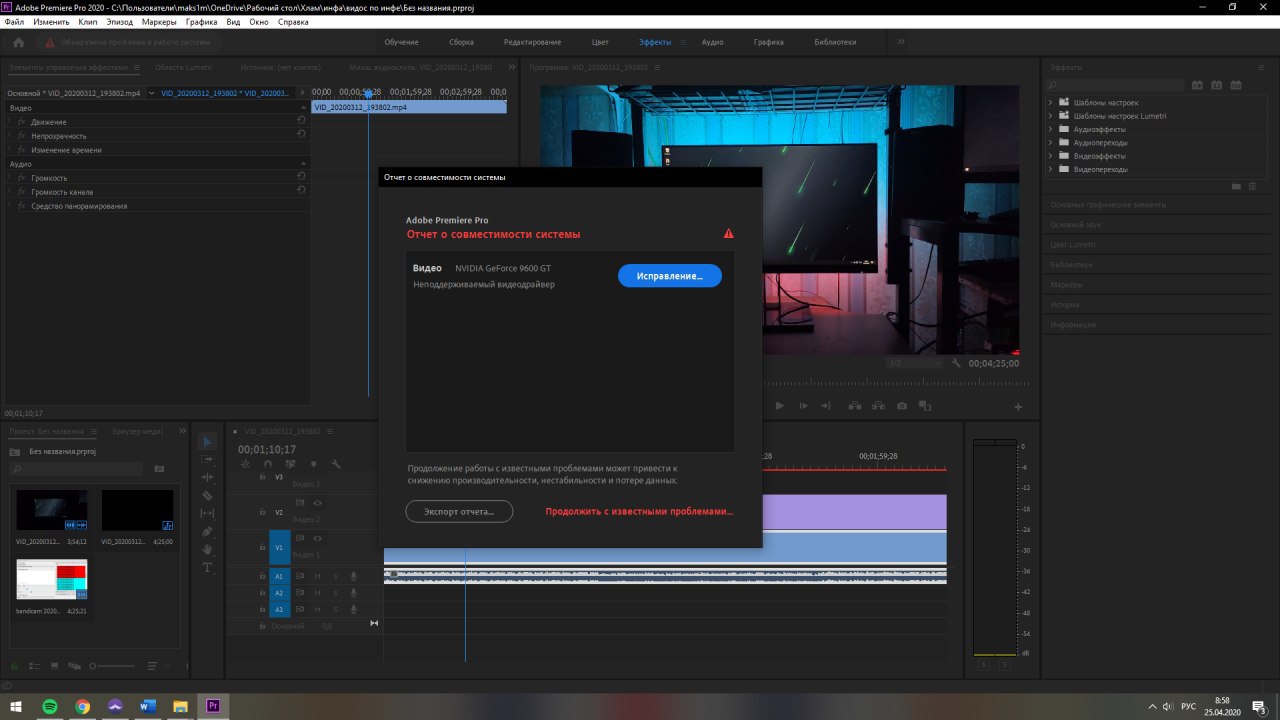The image size is (1280, 720).
Task: Open Program monitor button editor plus
Action: pyautogui.click(x=1018, y=406)
